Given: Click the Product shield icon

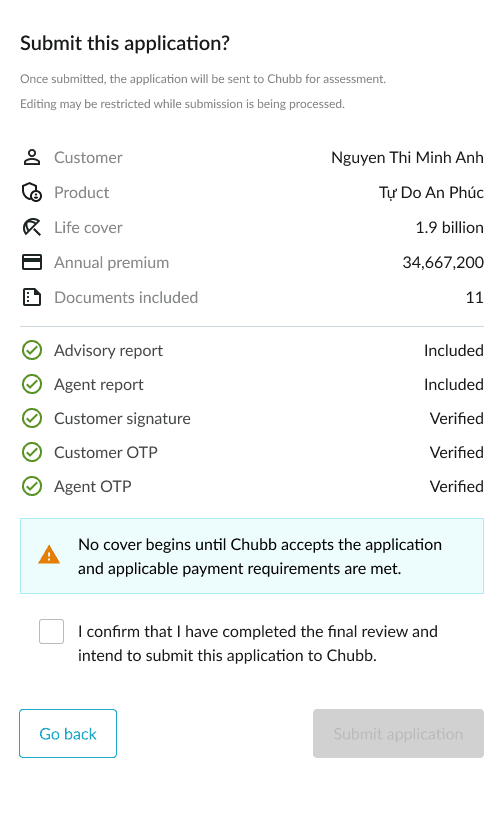Looking at the screenshot, I should pos(32,192).
